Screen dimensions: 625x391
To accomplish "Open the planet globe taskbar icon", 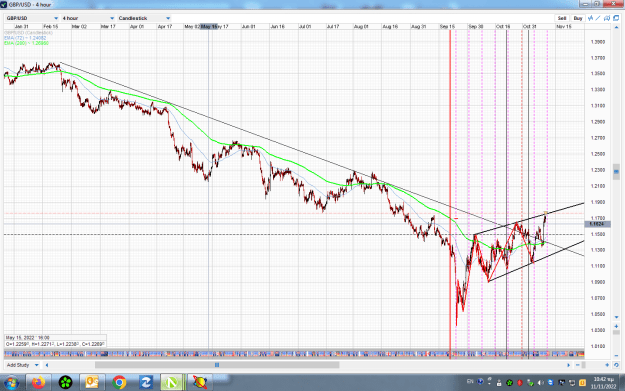I will 200,383.
